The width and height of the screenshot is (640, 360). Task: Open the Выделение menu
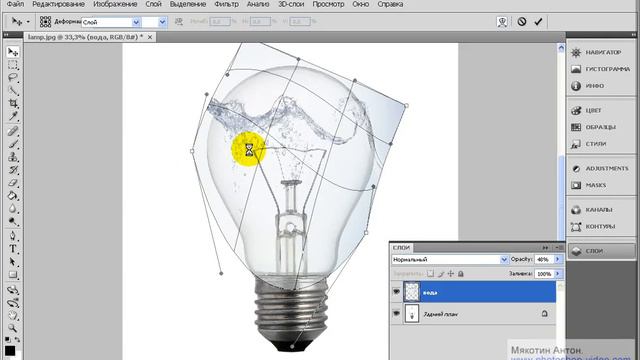188,4
